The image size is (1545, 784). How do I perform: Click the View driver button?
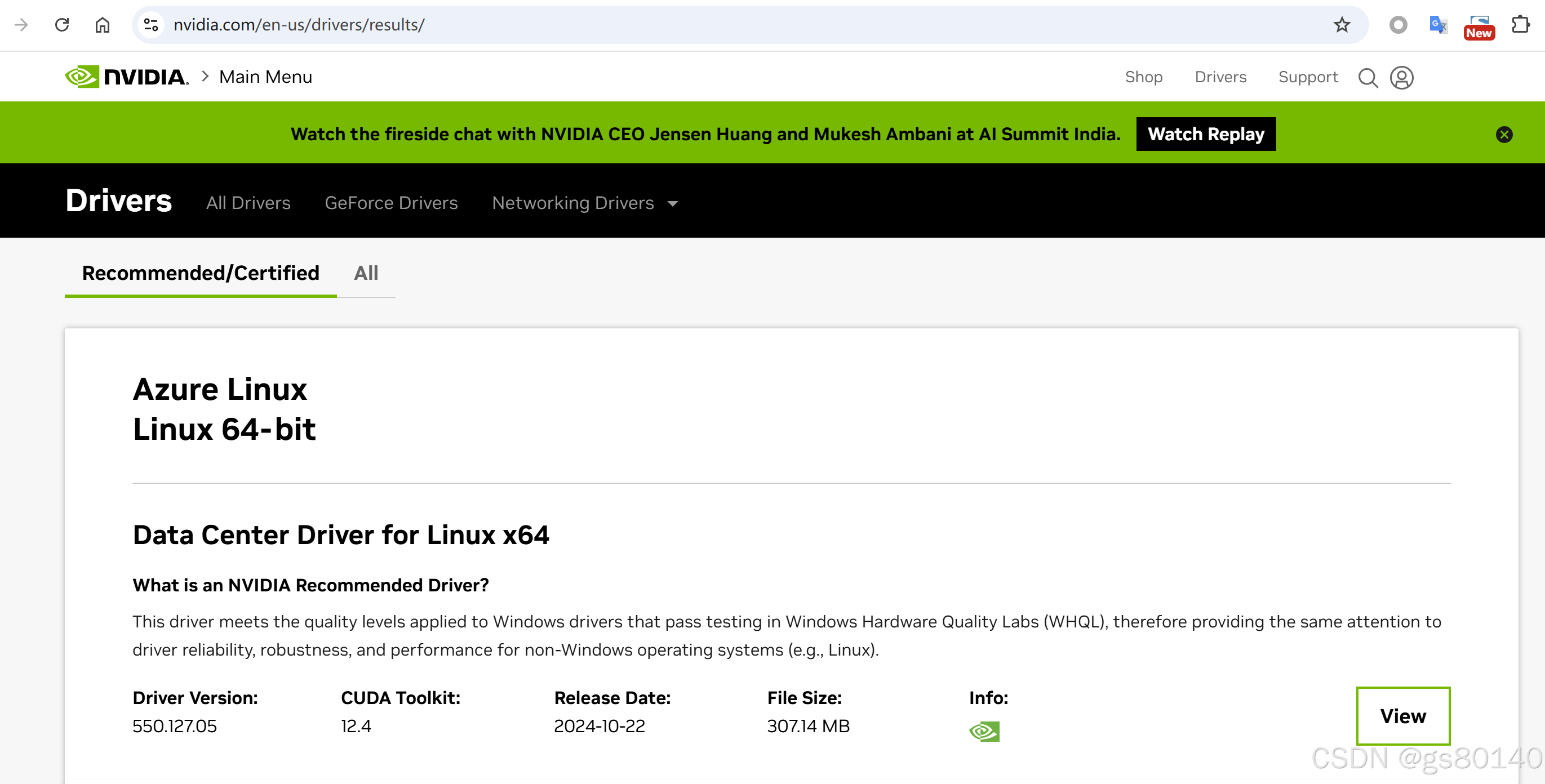tap(1403, 716)
